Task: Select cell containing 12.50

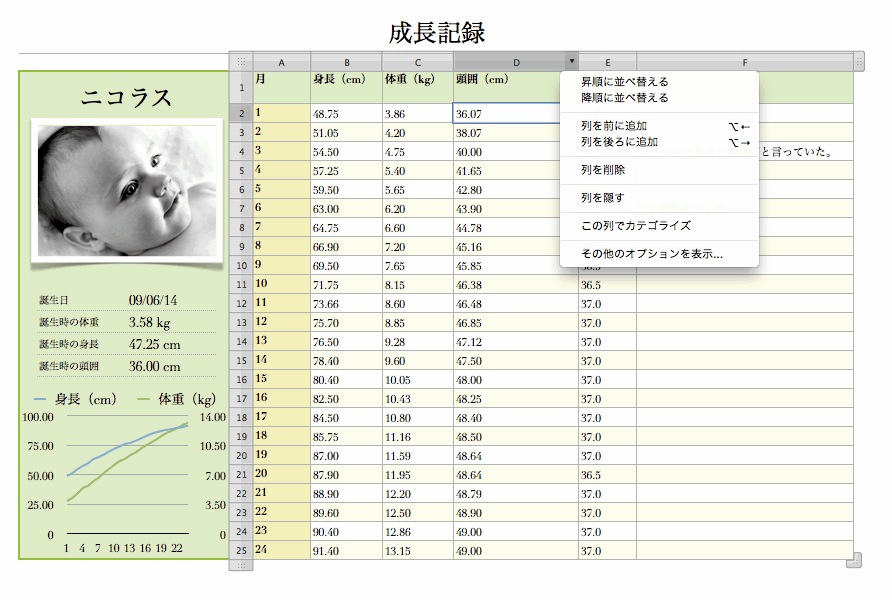Action: 418,513
